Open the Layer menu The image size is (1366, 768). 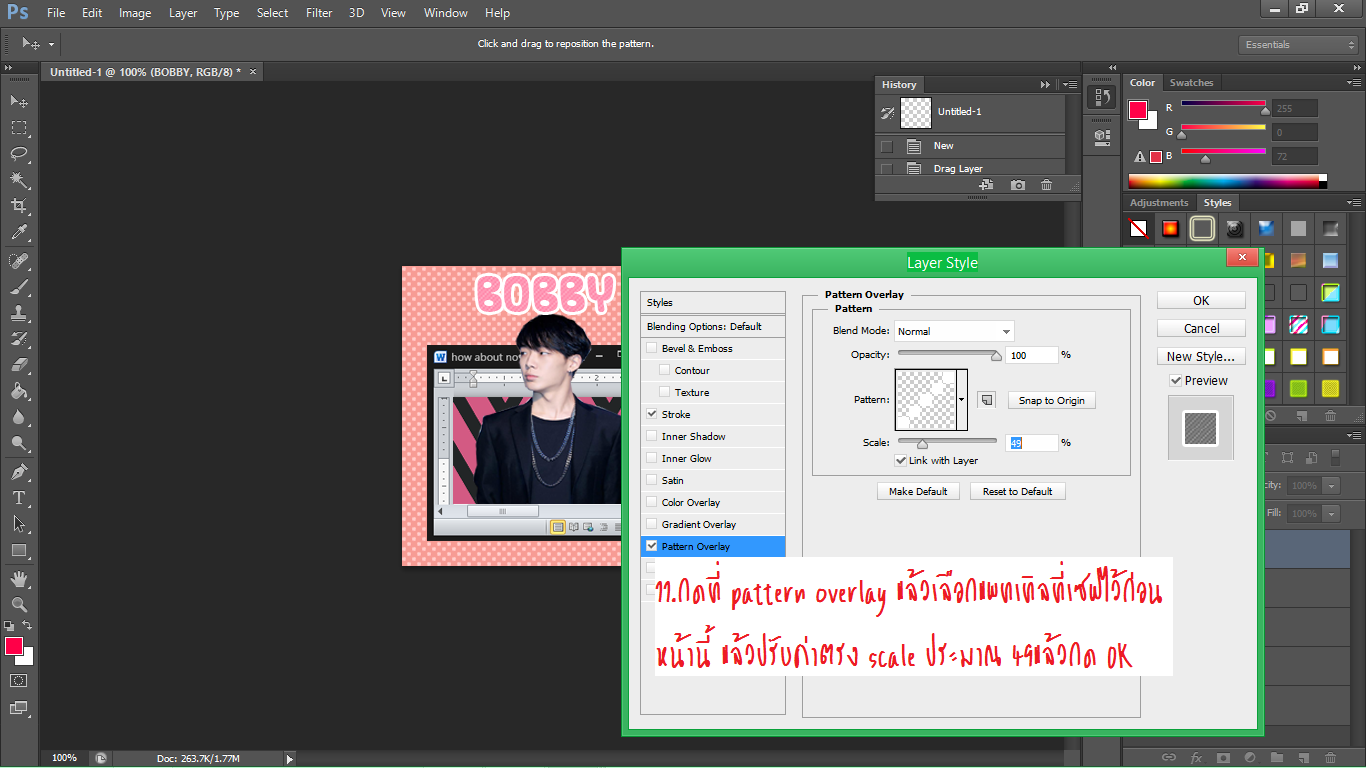(x=183, y=13)
